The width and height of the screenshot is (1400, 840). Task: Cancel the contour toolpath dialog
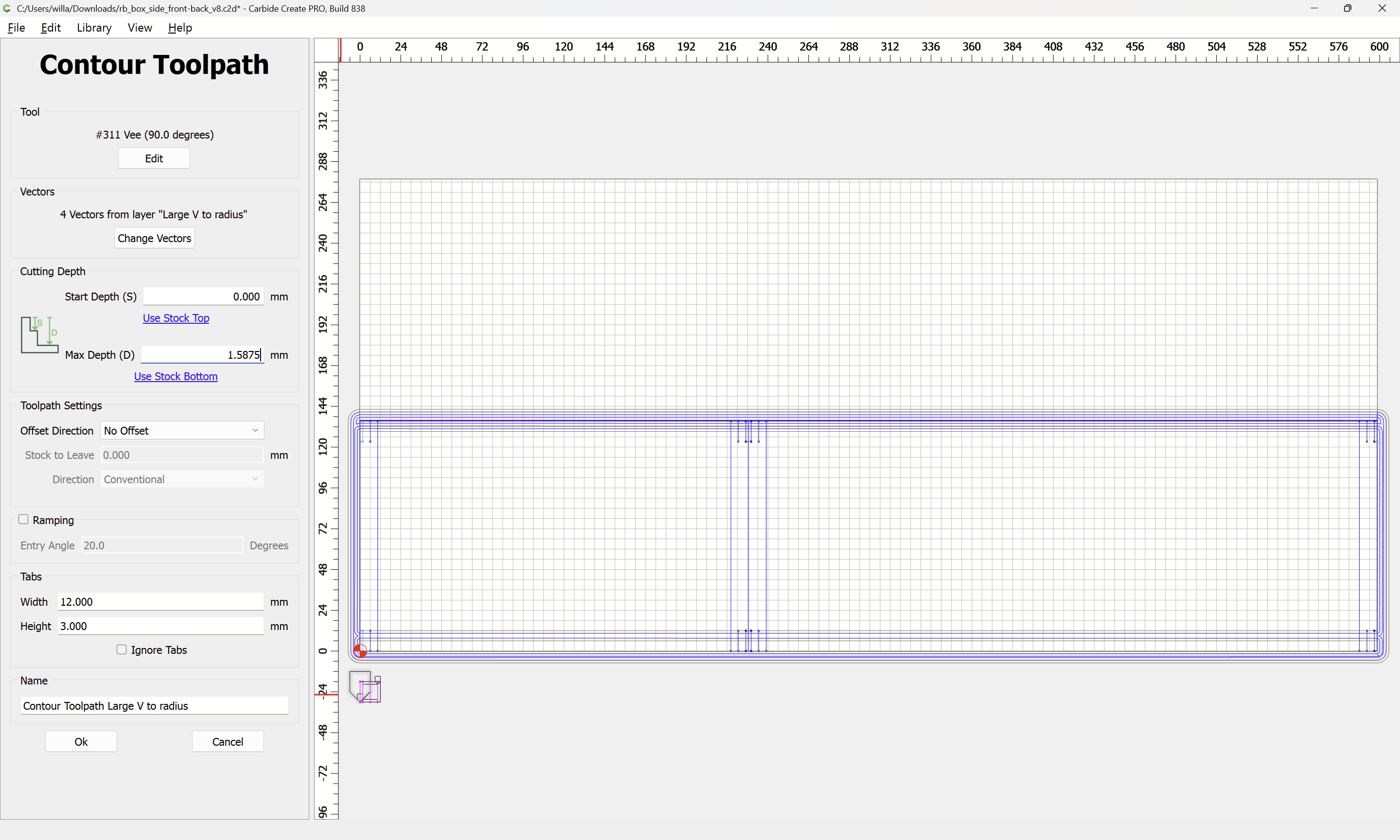coord(227,741)
